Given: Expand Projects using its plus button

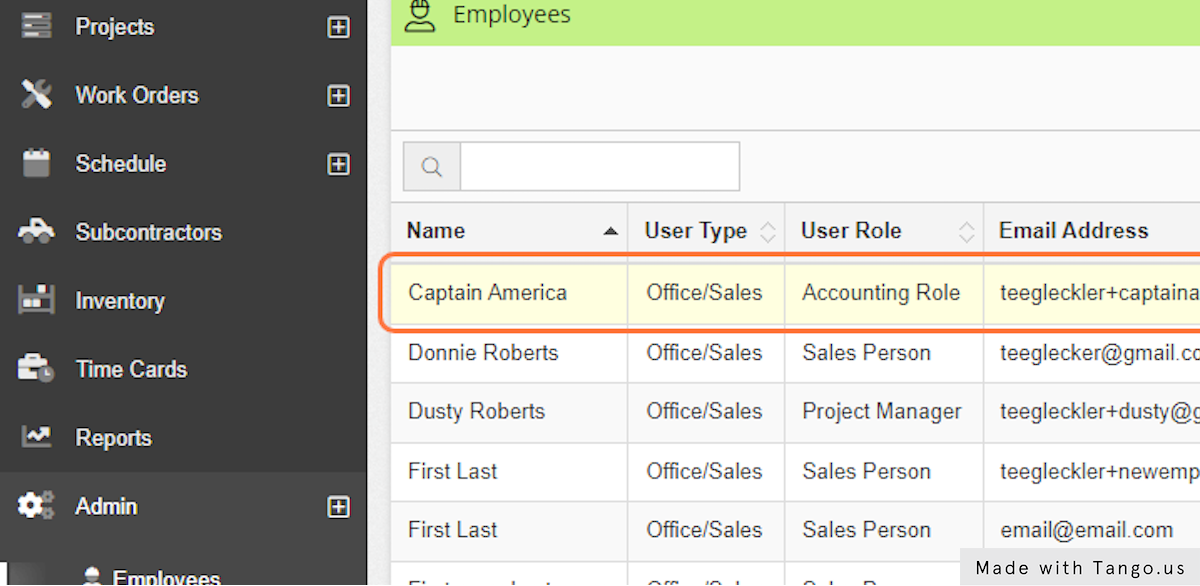Looking at the screenshot, I should (x=339, y=27).
